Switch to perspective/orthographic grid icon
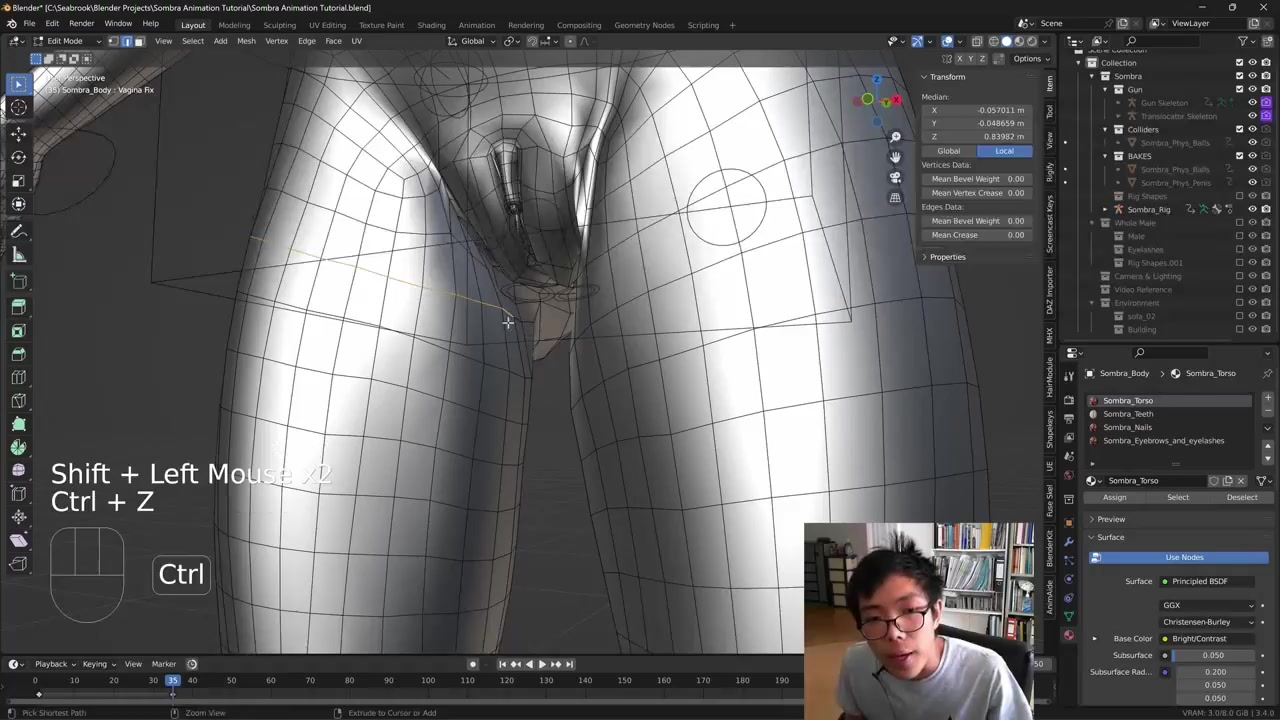Screen dimensions: 1280x720 coord(895,198)
